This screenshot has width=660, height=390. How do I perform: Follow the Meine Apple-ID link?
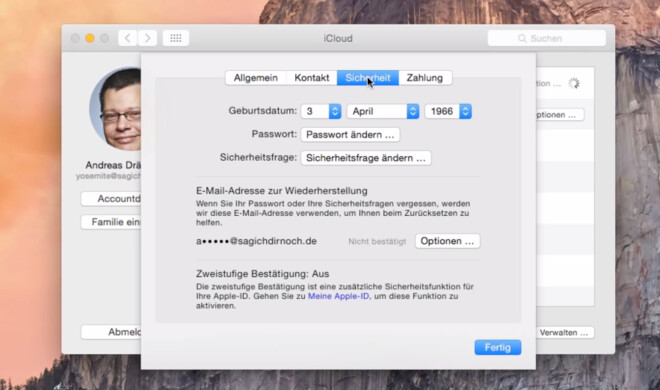[338, 296]
